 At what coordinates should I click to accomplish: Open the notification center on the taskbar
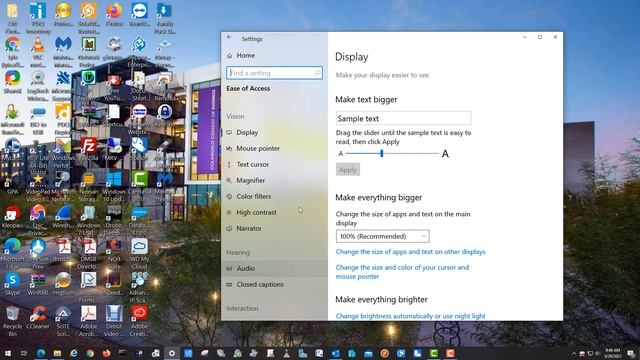[631, 353]
